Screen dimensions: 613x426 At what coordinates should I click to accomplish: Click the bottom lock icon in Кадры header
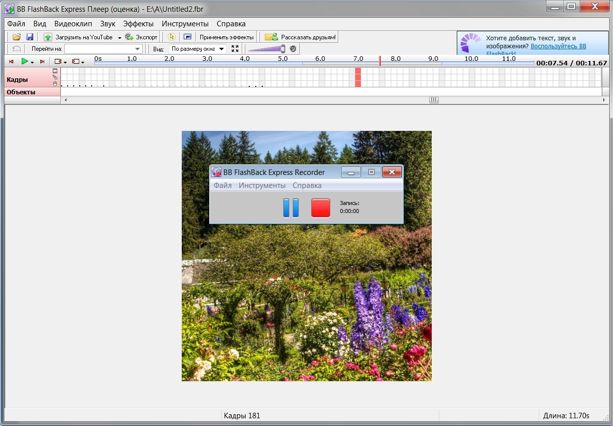(55, 84)
